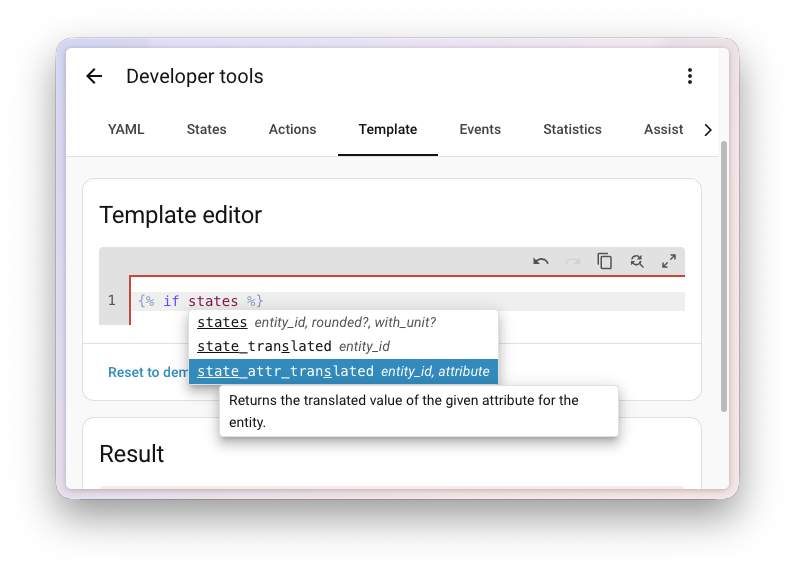Image resolution: width=795 pixels, height=573 pixels.
Task: Expand editor to fullscreen
Action: coord(669,262)
